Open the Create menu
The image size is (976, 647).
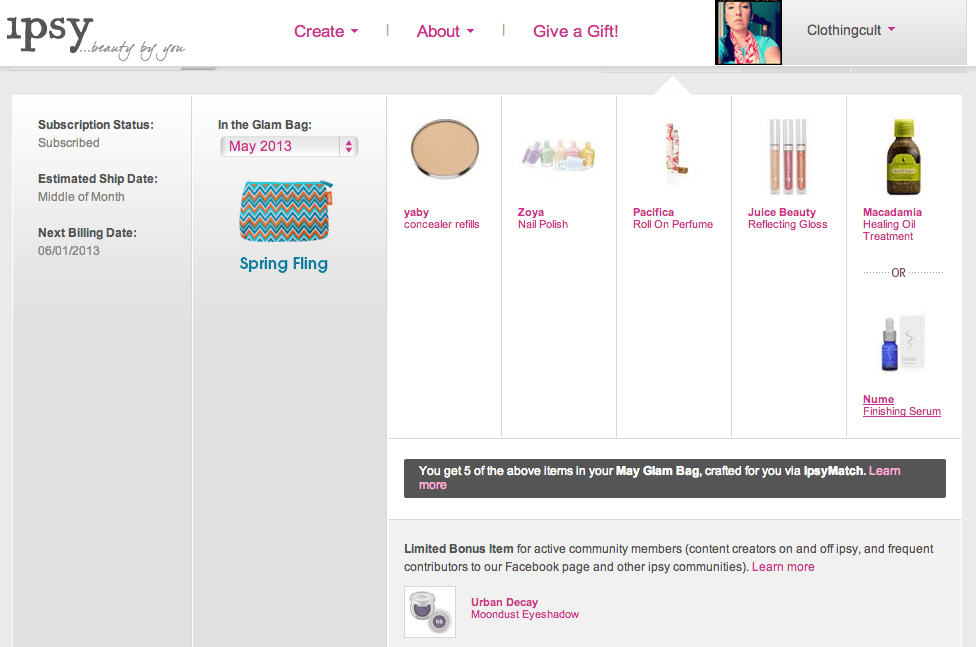pos(325,31)
